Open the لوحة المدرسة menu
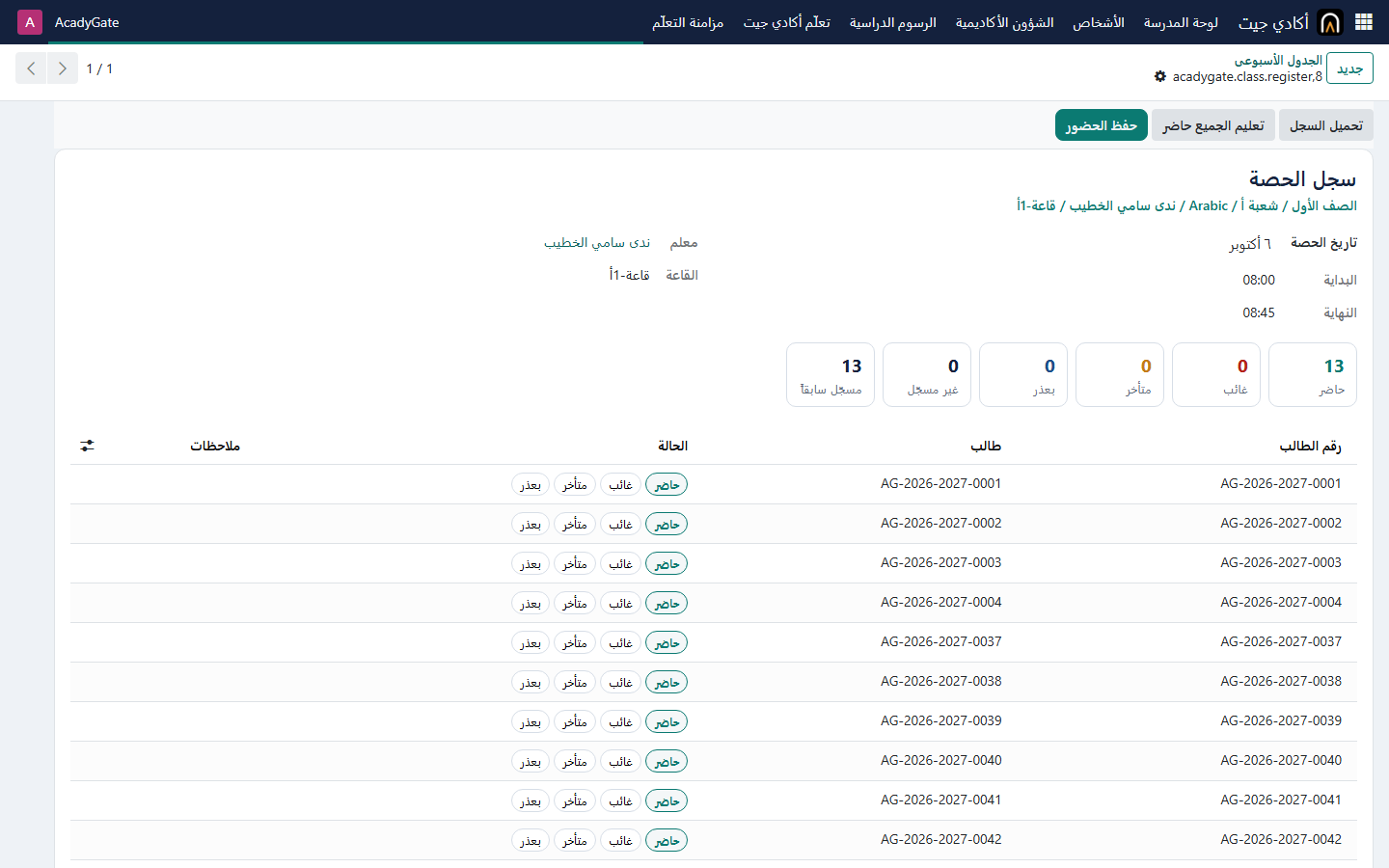The height and width of the screenshot is (868, 1389). click(x=1181, y=22)
